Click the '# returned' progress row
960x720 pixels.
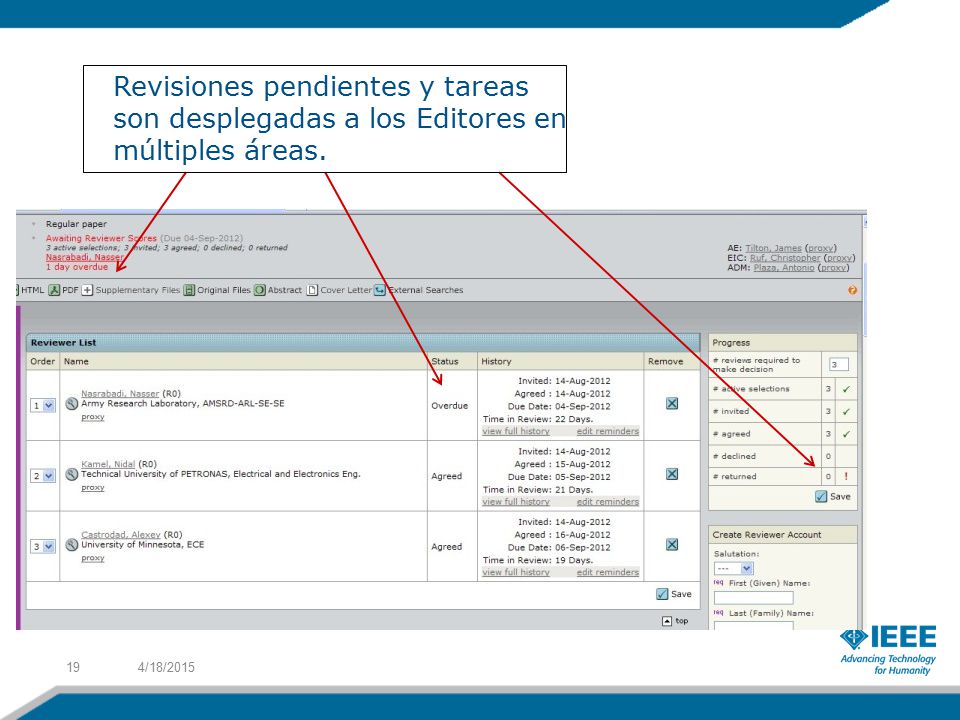click(x=782, y=476)
